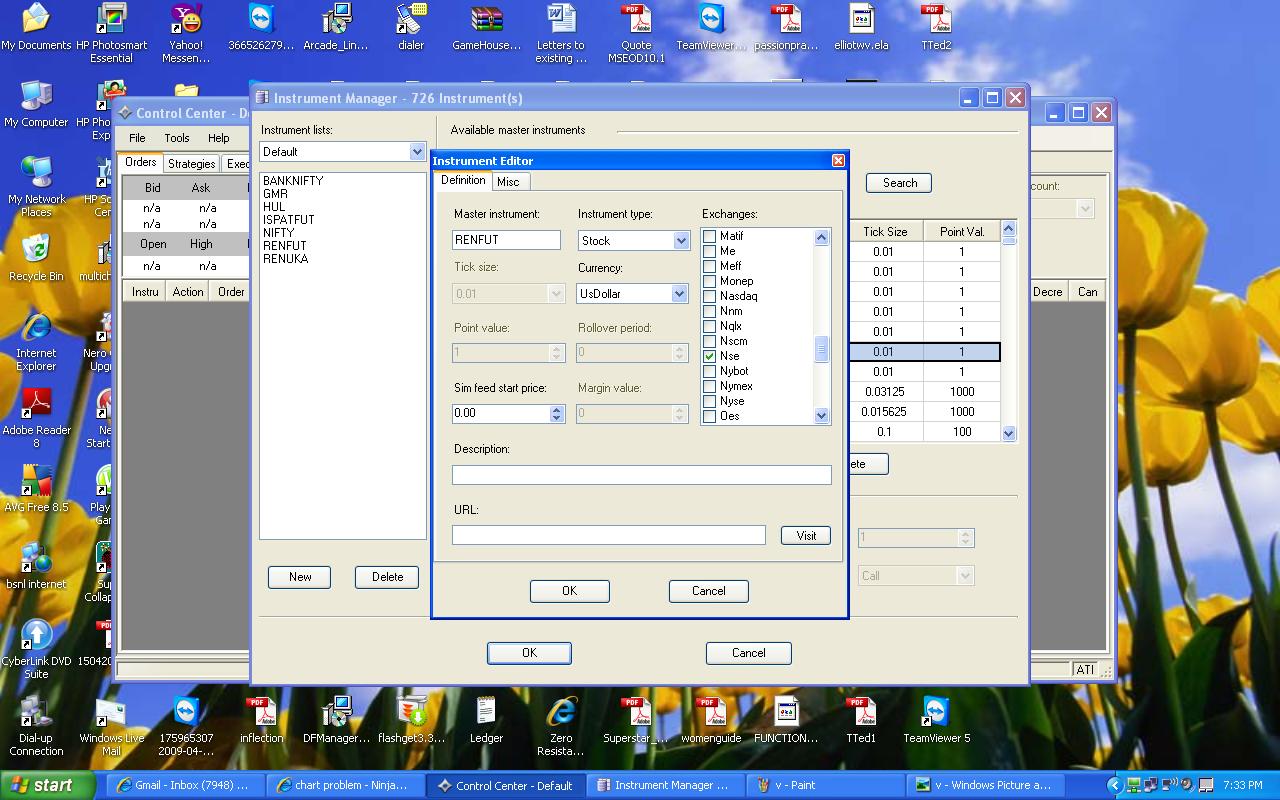Open the Currency dropdown showing UsDollar
This screenshot has height=800, width=1280.
point(679,294)
